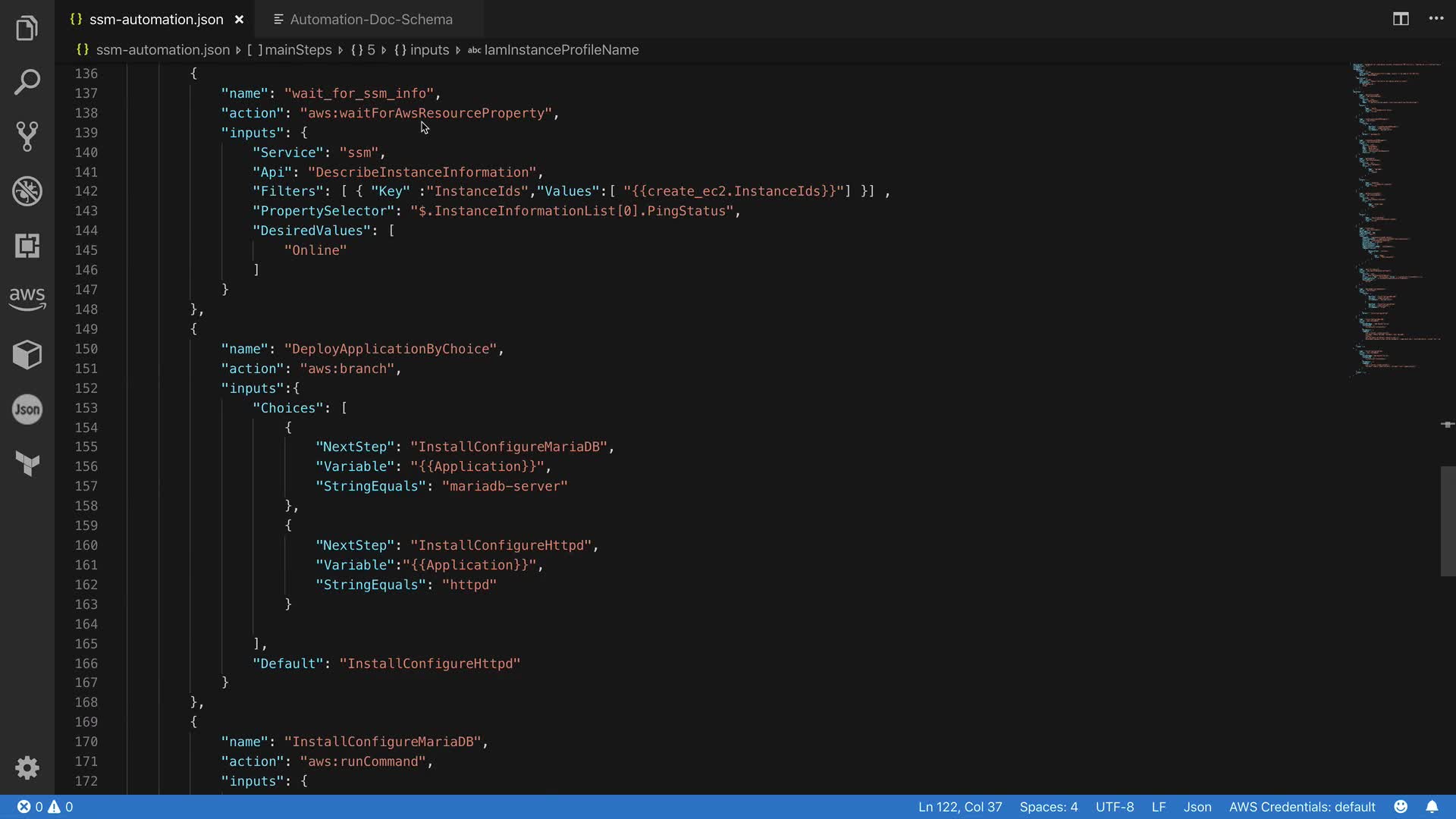Change language mode from Json
Screen dimensions: 1456x819
point(1197,807)
